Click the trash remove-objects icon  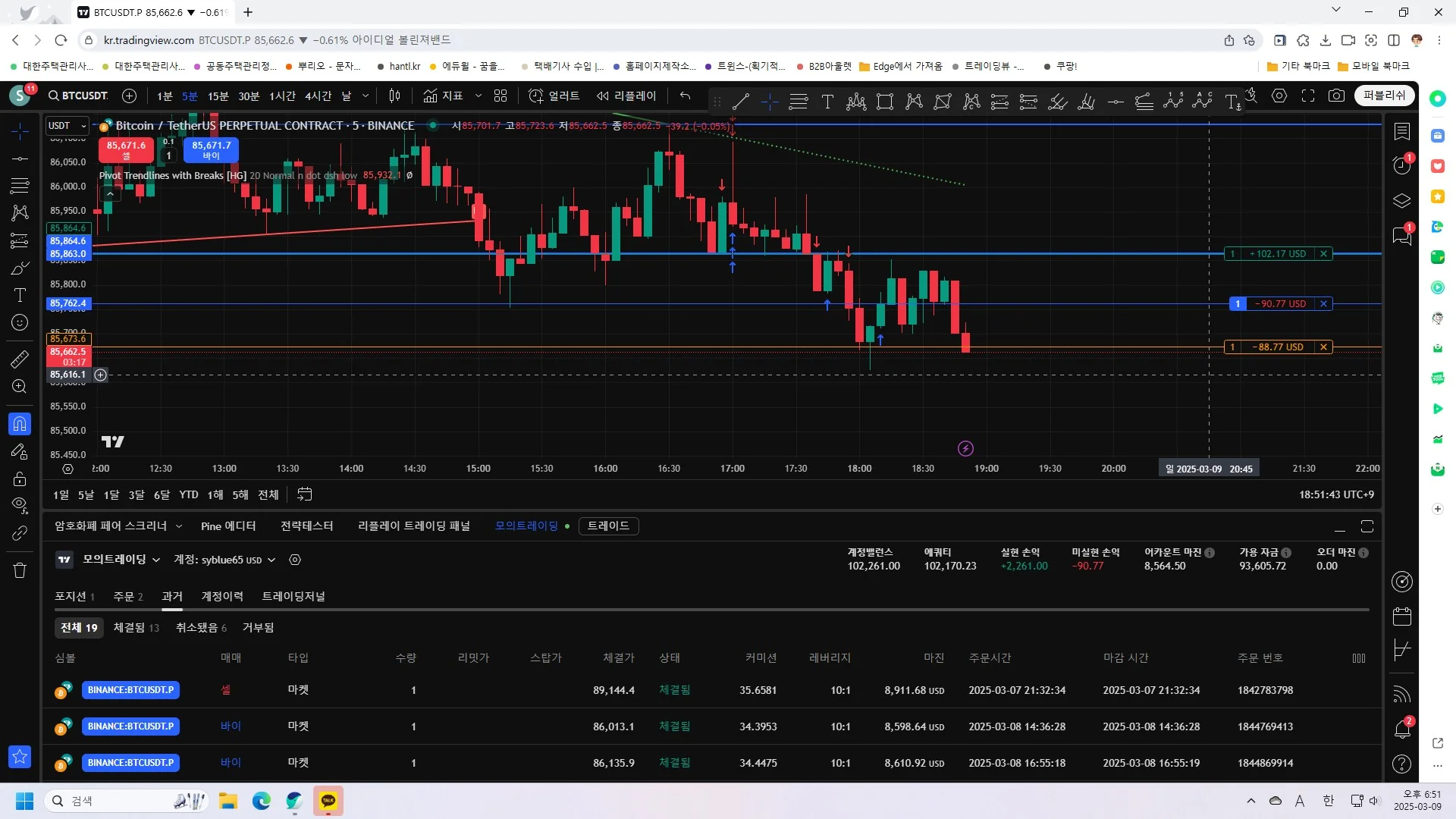(20, 570)
